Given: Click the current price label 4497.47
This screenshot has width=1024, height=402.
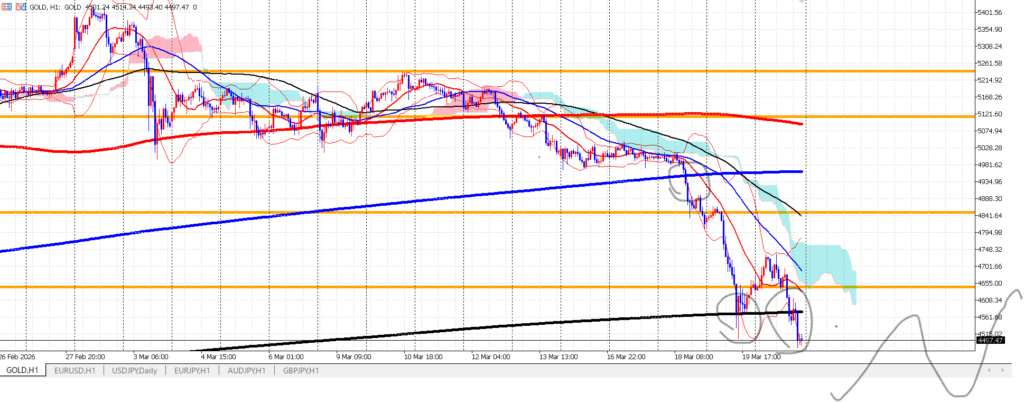Looking at the screenshot, I should point(989,340).
